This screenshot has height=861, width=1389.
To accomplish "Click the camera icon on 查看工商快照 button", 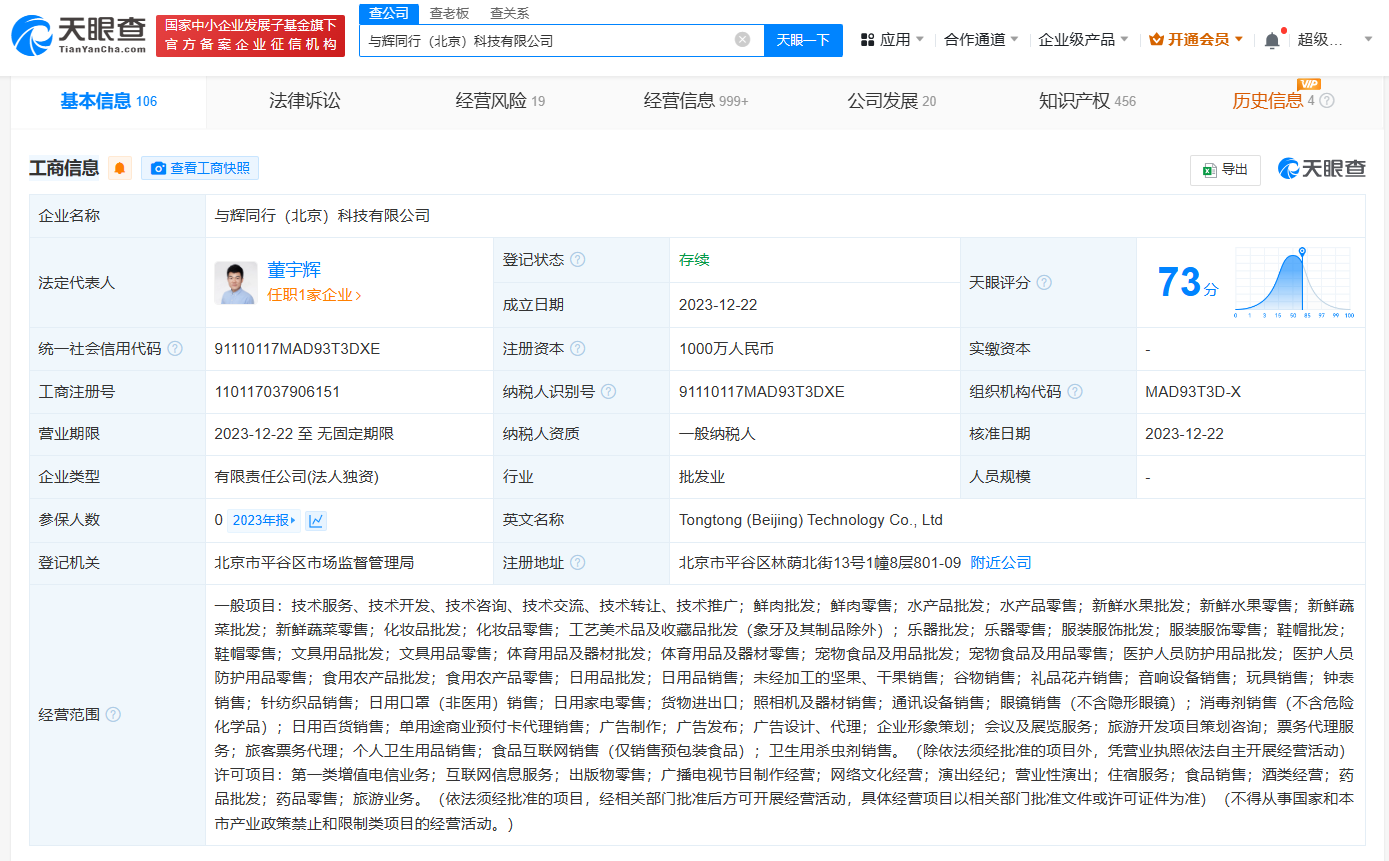I will 156,168.
